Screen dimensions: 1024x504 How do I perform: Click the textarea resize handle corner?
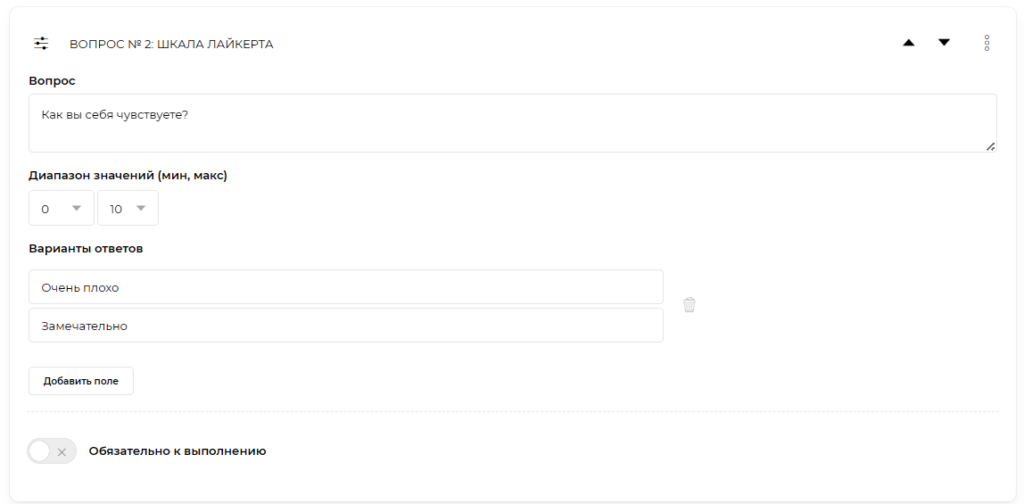(x=990, y=146)
